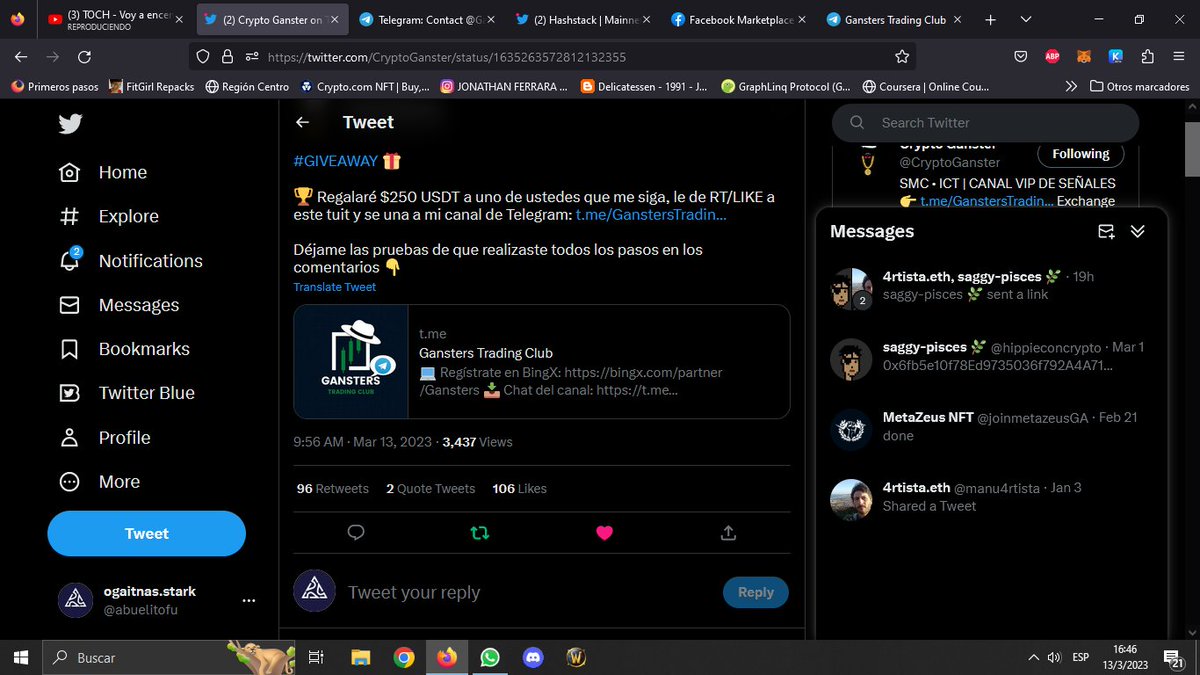View the 106 Likes list
Image resolution: width=1200 pixels, height=675 pixels.
[x=519, y=488]
